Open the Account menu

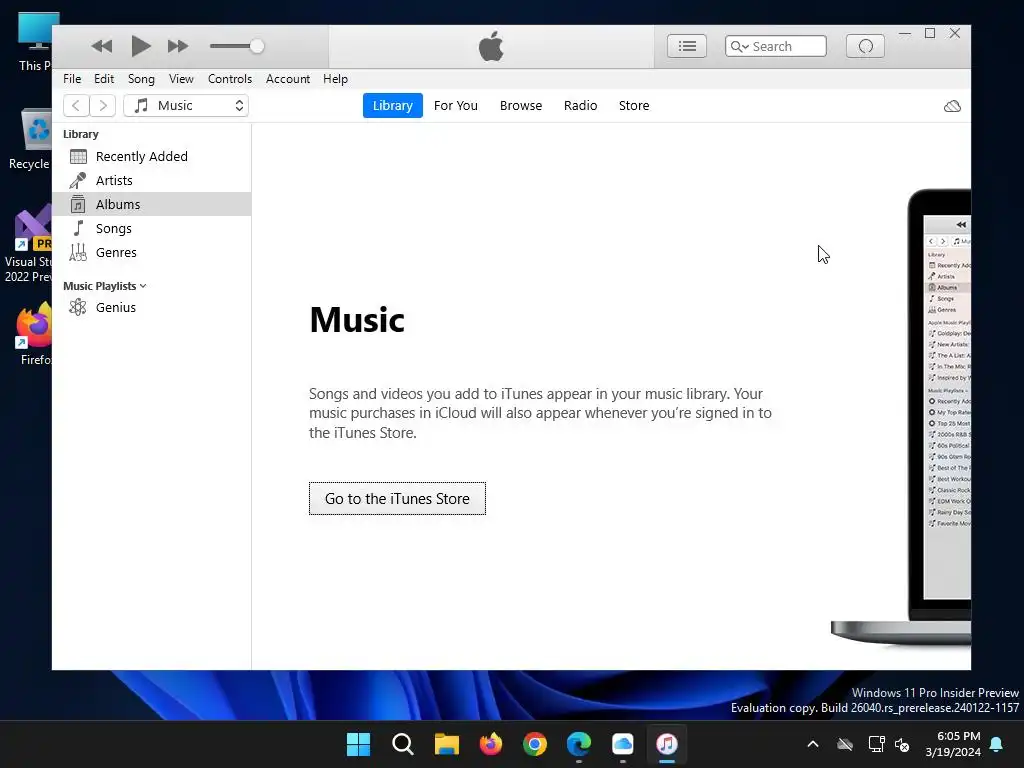287,79
